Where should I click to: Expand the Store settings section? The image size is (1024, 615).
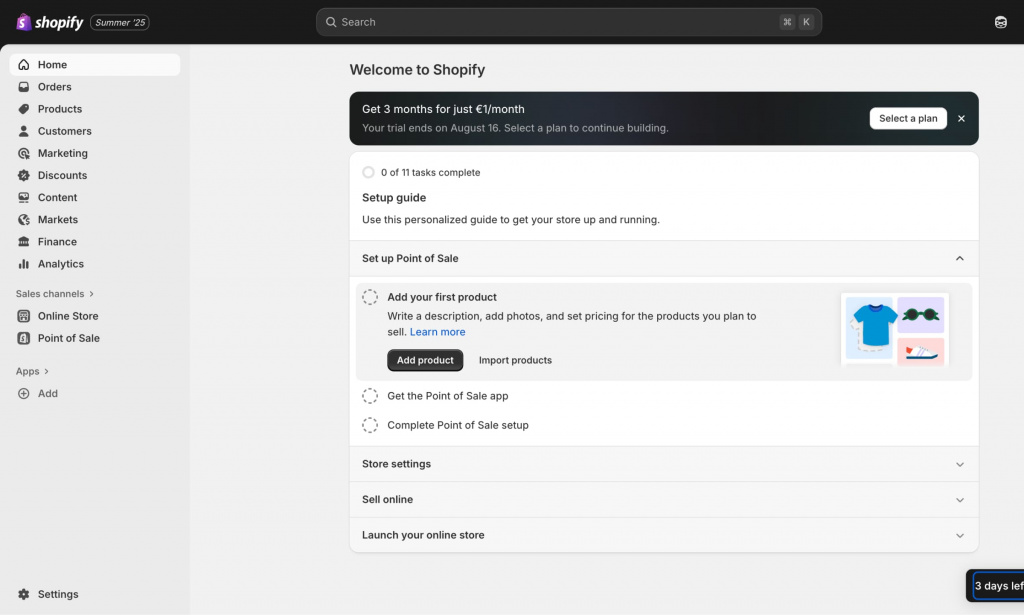[959, 464]
